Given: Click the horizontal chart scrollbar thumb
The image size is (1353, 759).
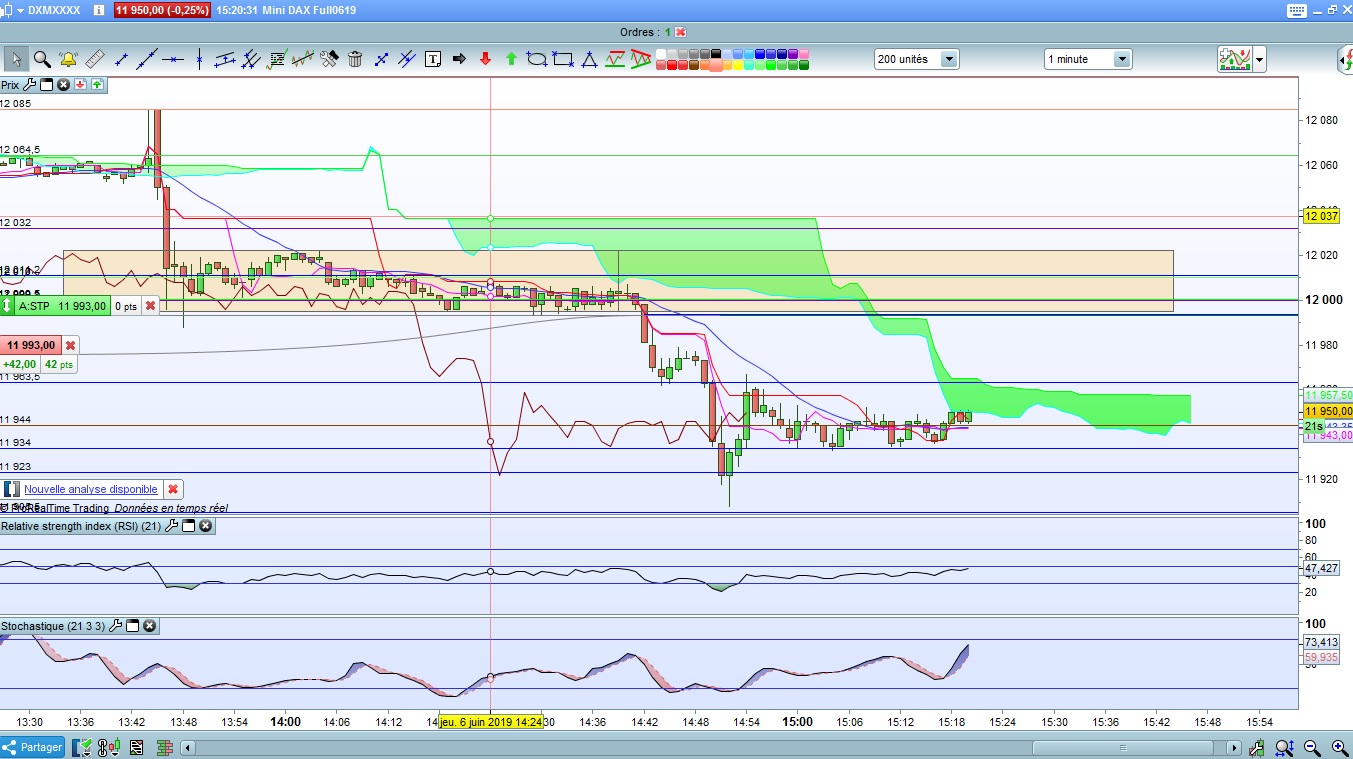Looking at the screenshot, I should pyautogui.click(x=1121, y=747).
